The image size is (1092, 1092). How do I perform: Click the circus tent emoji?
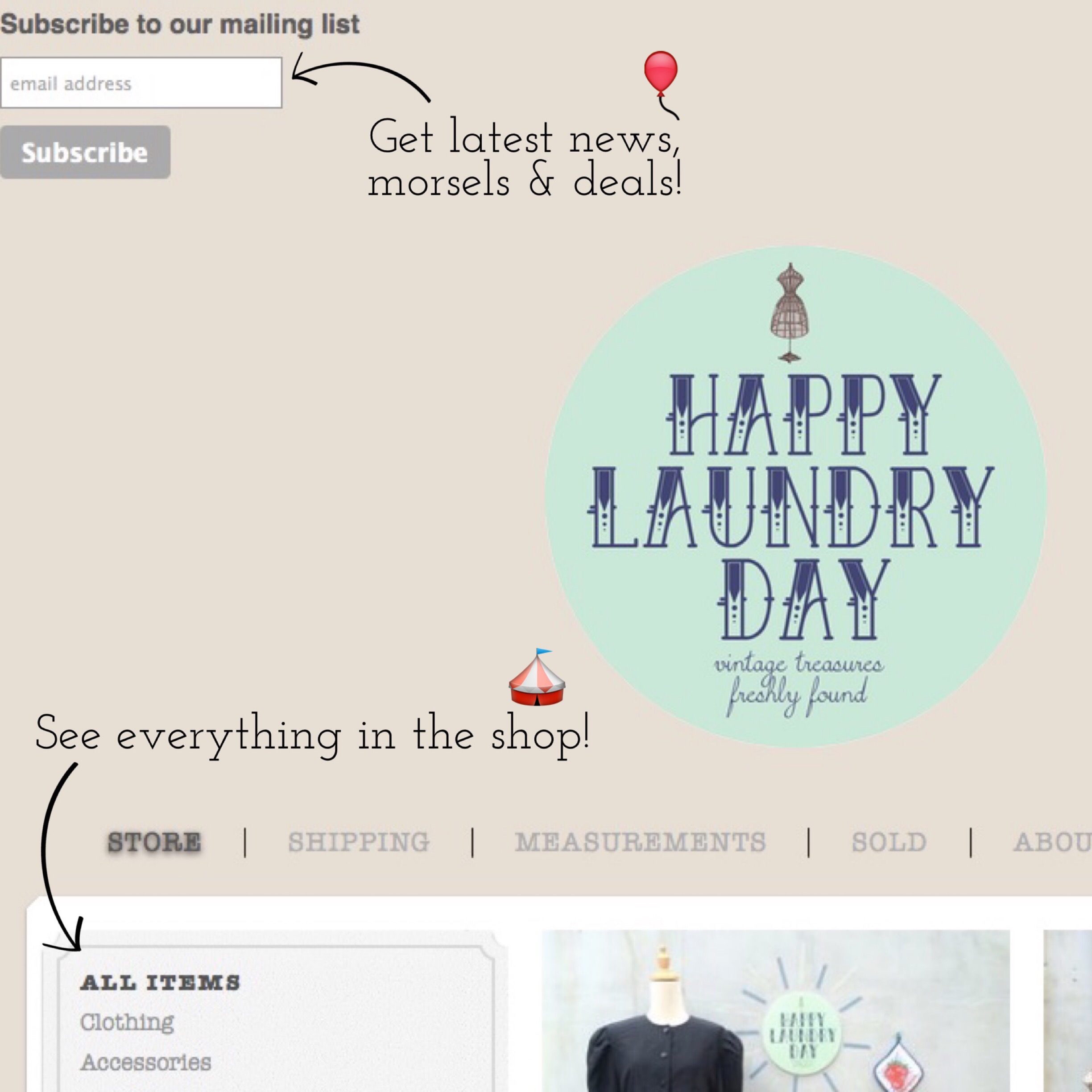(x=536, y=677)
